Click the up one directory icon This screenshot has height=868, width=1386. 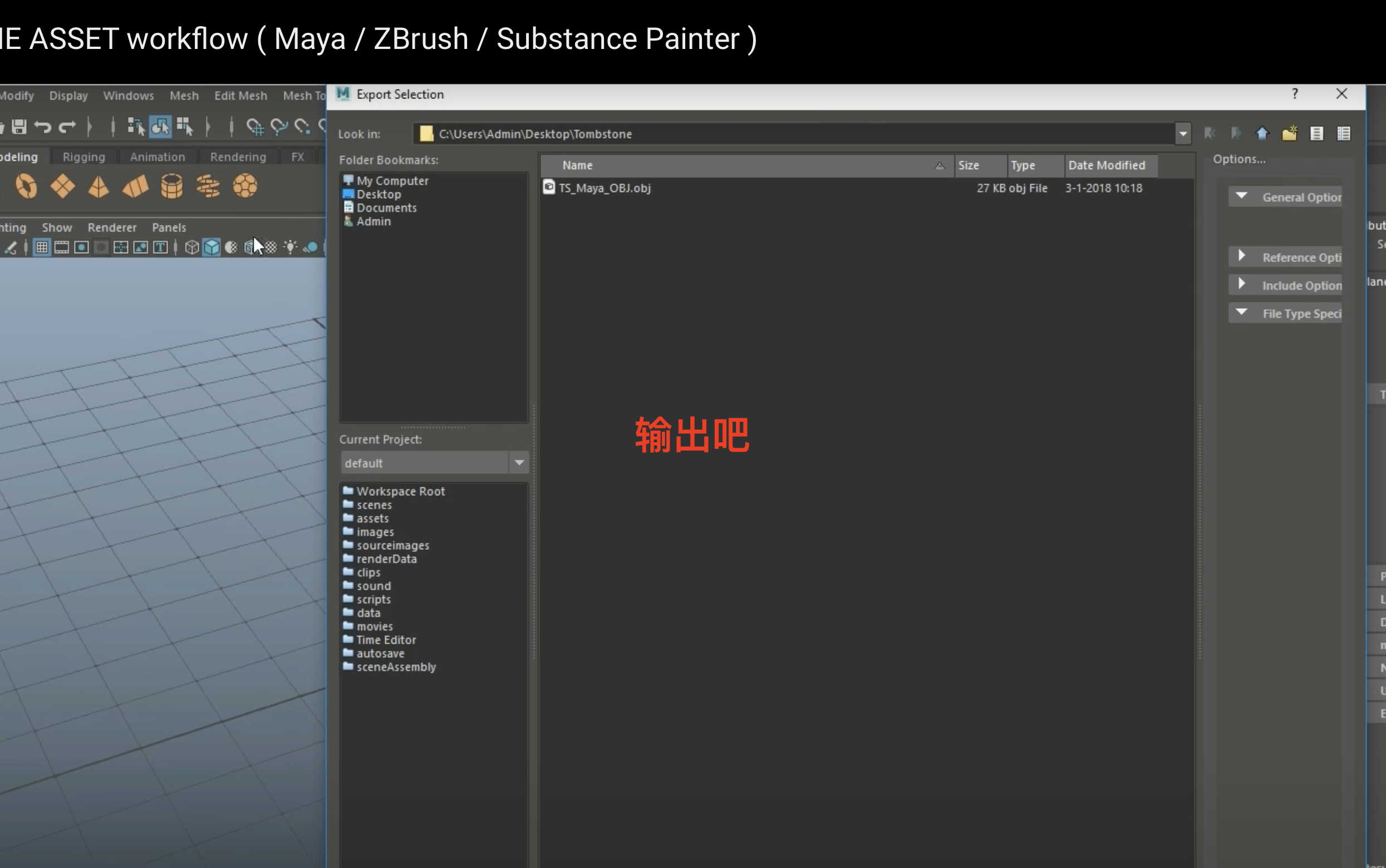click(1262, 133)
